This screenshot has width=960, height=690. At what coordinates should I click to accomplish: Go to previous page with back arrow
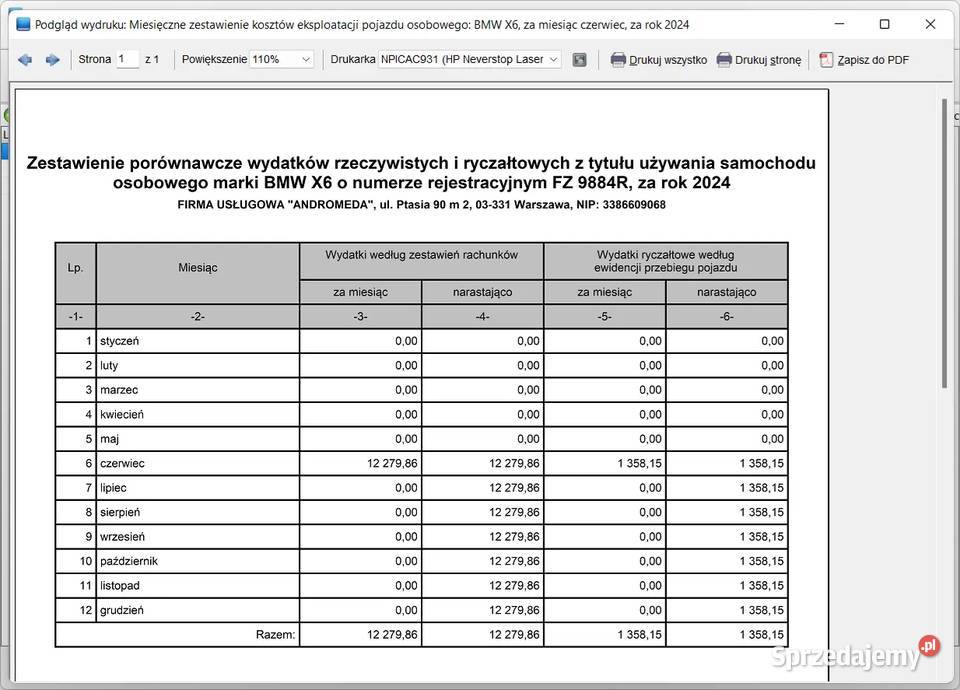tap(24, 59)
